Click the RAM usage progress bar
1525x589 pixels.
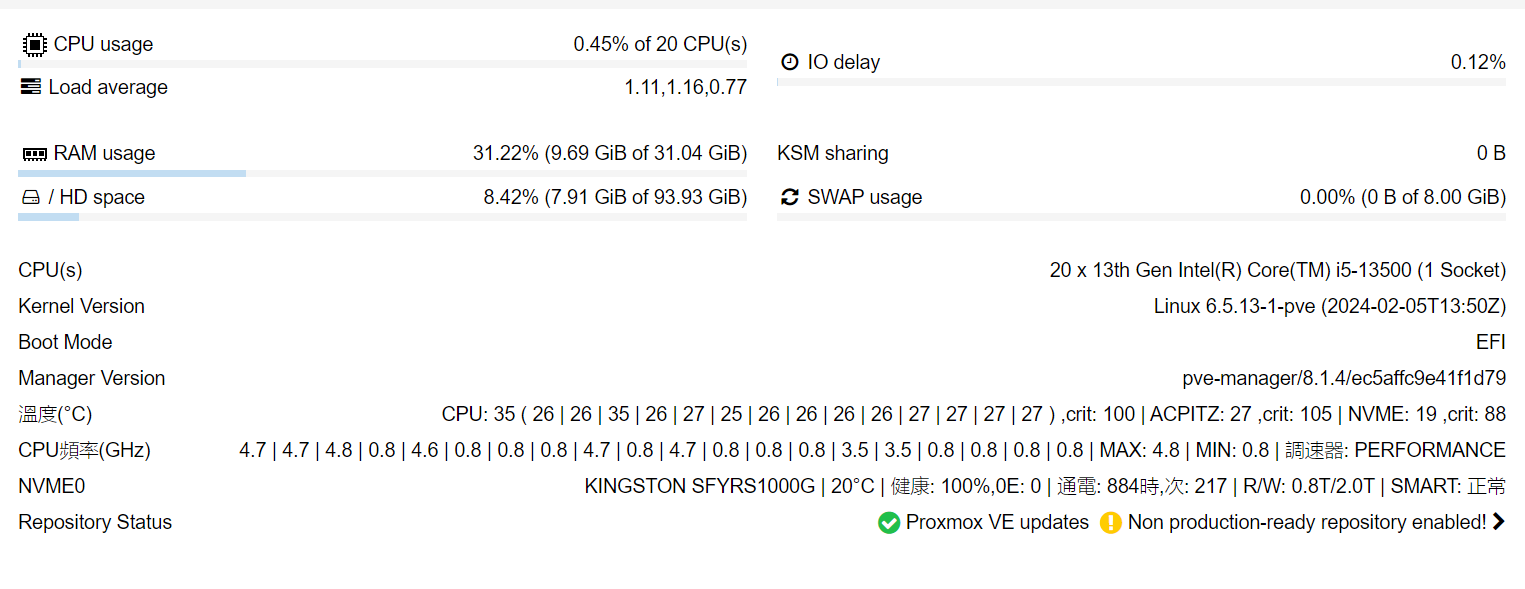382,174
